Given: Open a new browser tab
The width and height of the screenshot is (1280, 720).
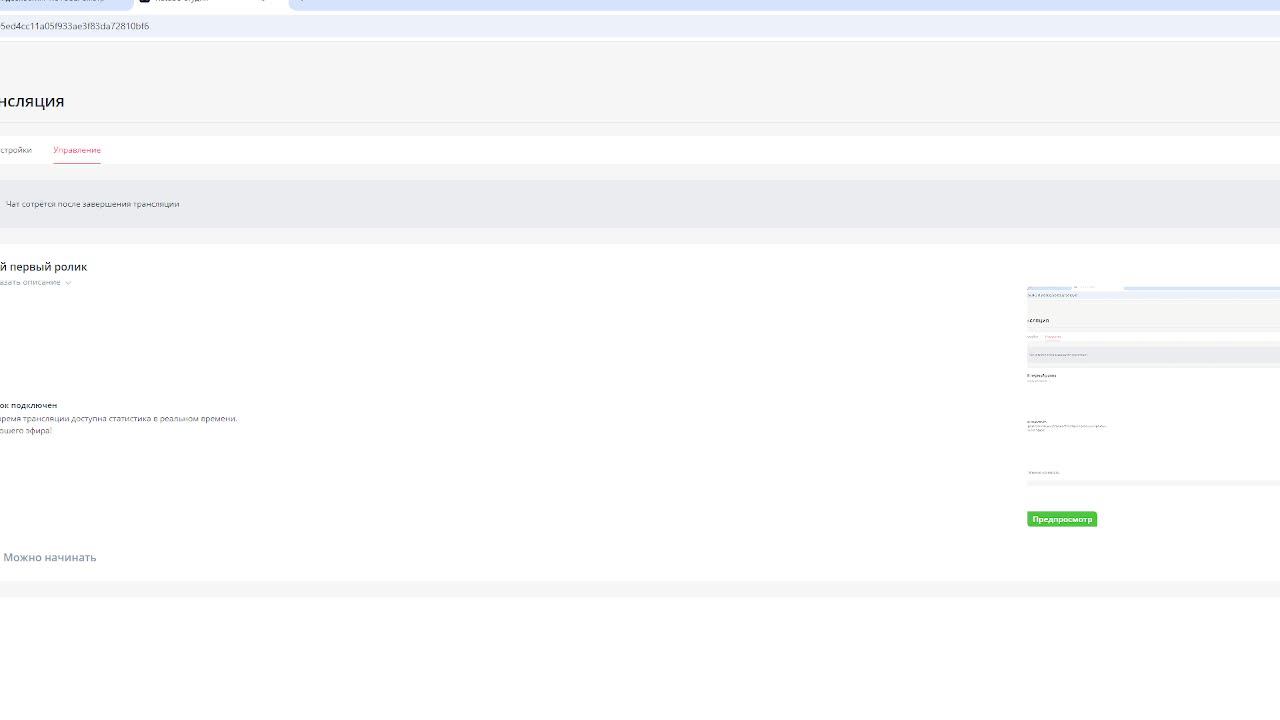Looking at the screenshot, I should pos(302,1).
